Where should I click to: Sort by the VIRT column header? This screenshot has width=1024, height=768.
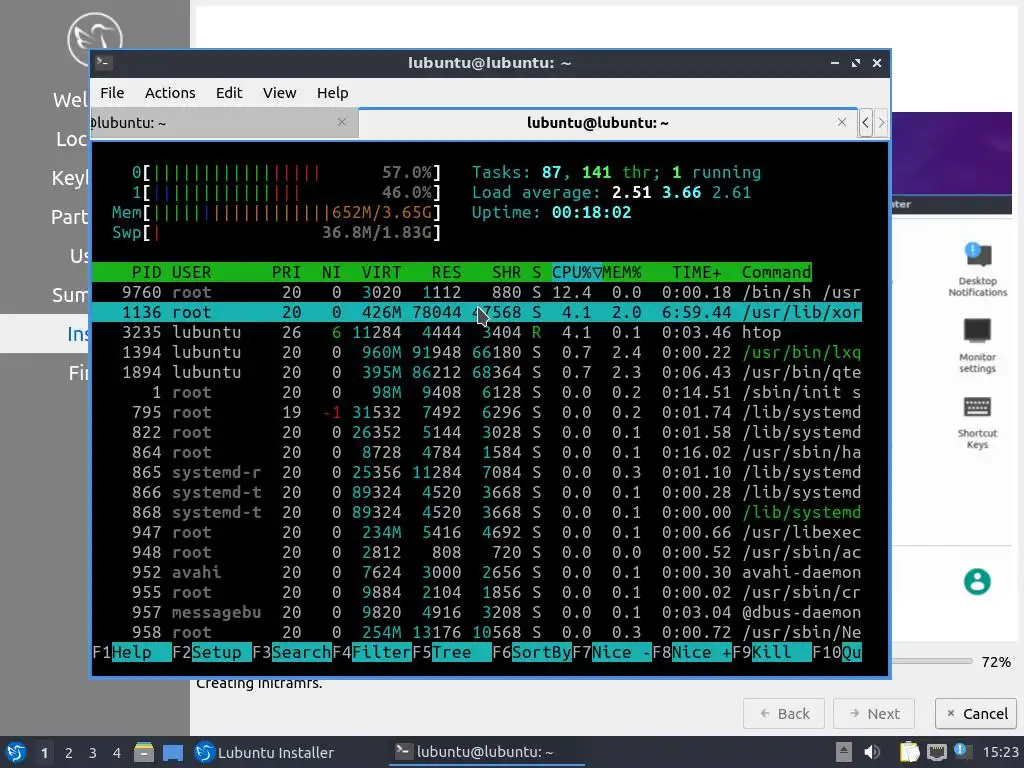click(x=381, y=272)
